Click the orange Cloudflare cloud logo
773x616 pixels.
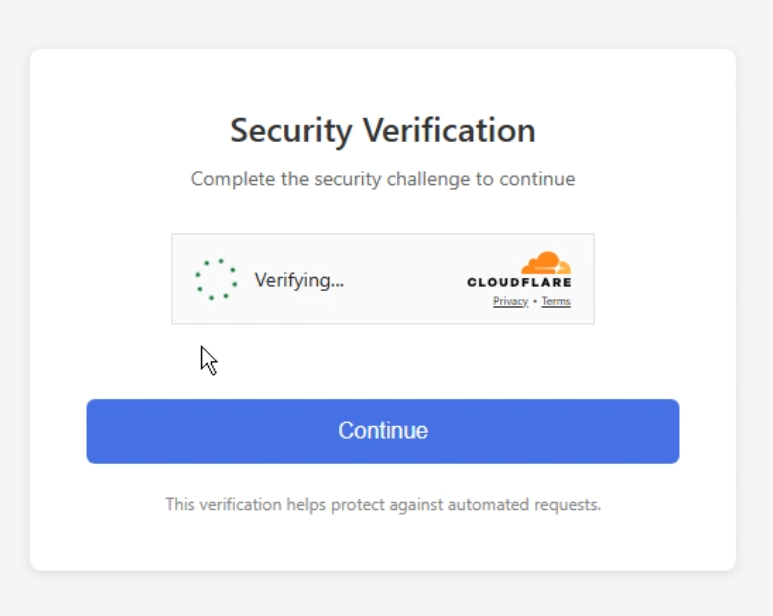545,263
